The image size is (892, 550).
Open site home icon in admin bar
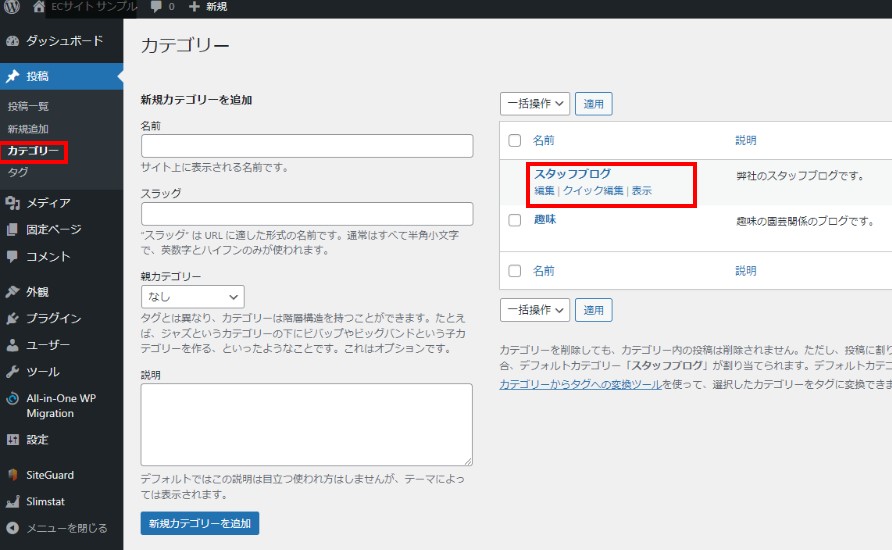38,7
